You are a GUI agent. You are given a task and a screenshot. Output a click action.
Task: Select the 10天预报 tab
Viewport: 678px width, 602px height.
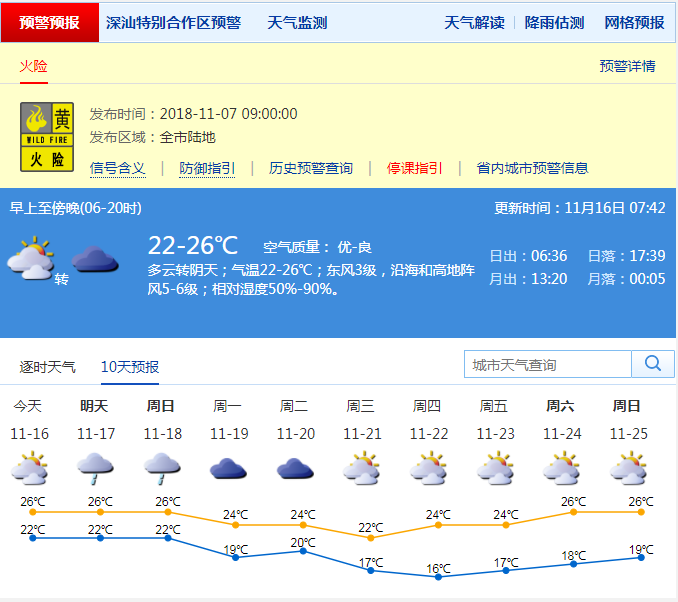click(129, 367)
